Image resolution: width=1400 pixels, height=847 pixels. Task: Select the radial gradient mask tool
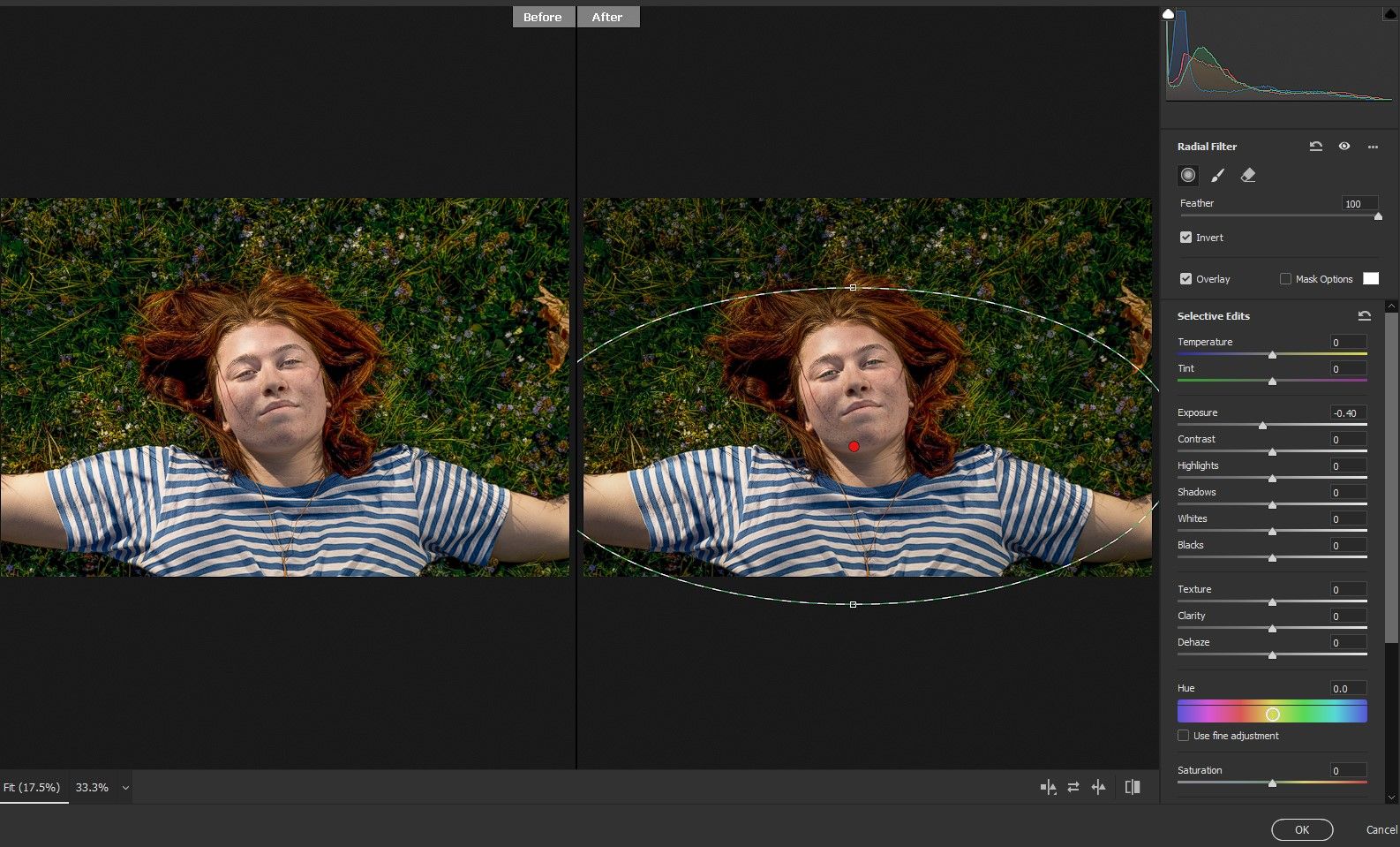pos(1188,175)
